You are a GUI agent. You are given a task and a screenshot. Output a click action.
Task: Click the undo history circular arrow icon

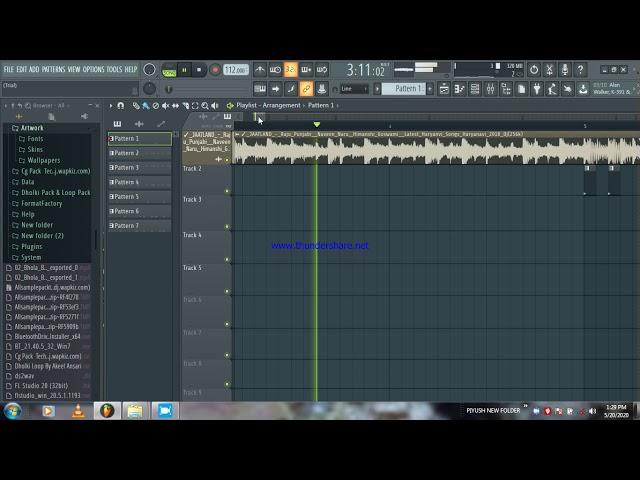click(534, 70)
